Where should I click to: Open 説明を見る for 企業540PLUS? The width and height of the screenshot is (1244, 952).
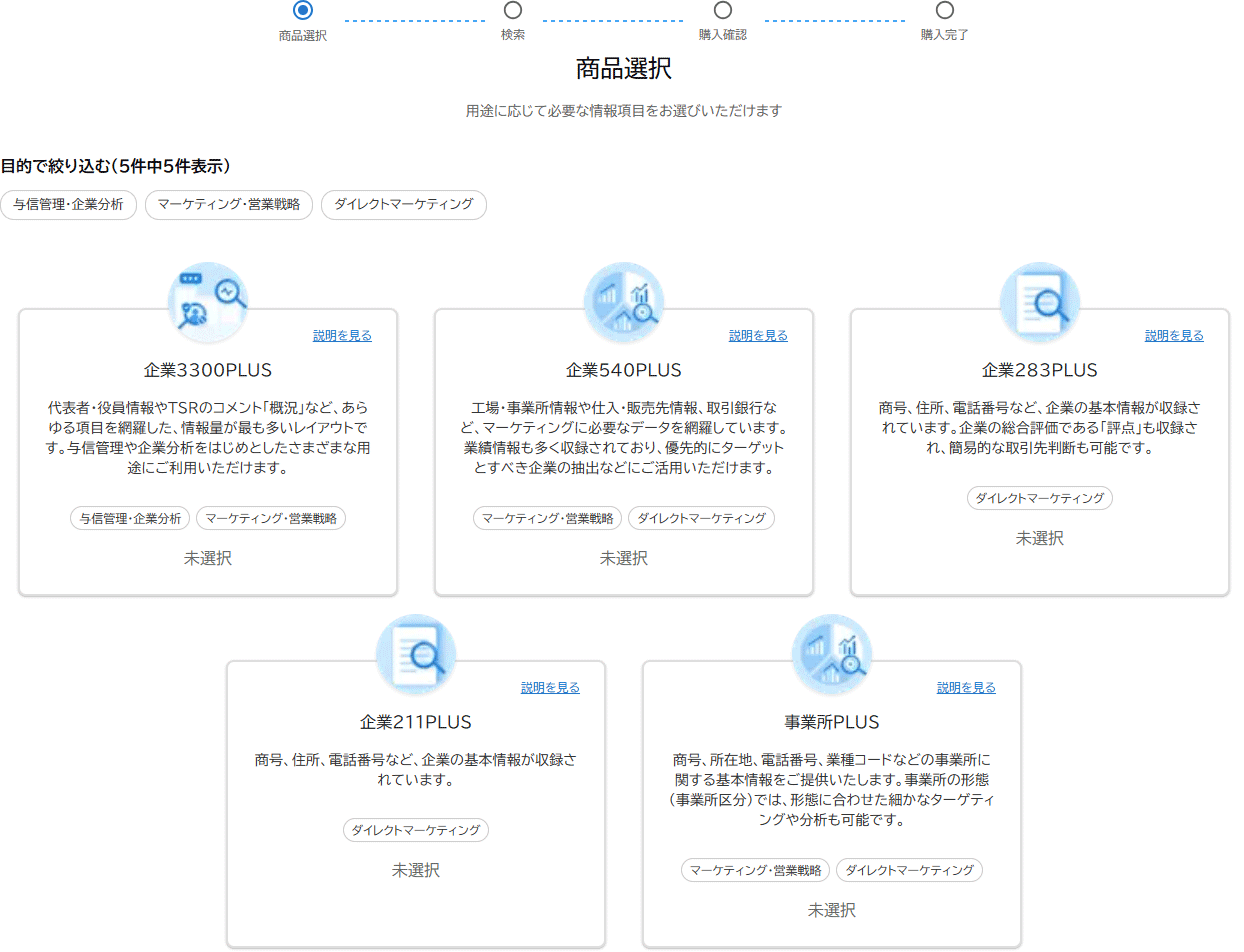coord(758,336)
